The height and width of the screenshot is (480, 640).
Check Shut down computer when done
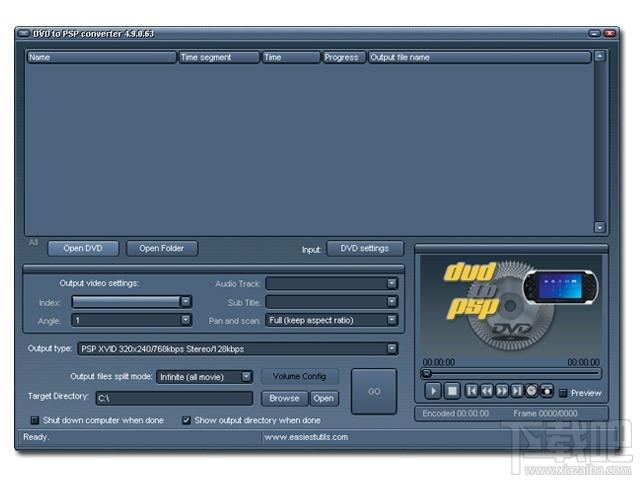(x=35, y=420)
